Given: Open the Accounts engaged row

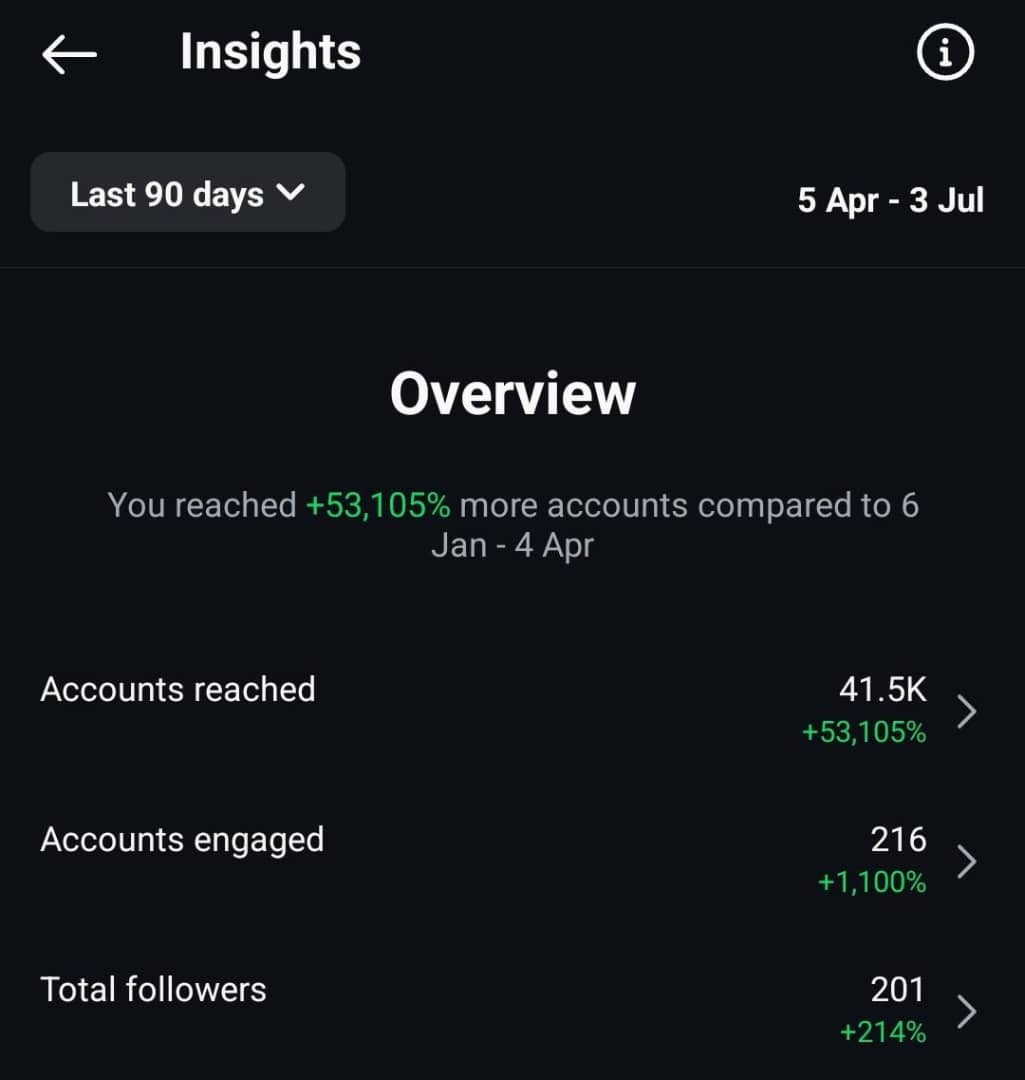Looking at the screenshot, I should [512, 861].
